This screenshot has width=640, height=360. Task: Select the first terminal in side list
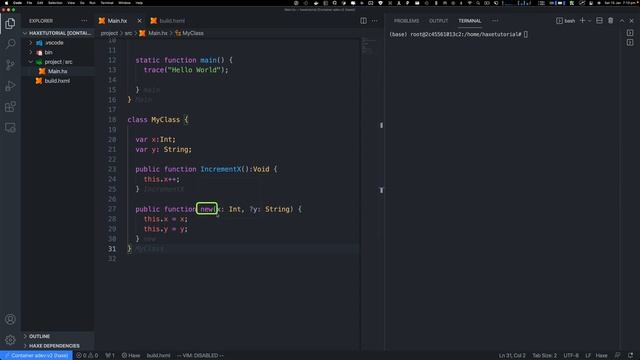click(x=630, y=32)
